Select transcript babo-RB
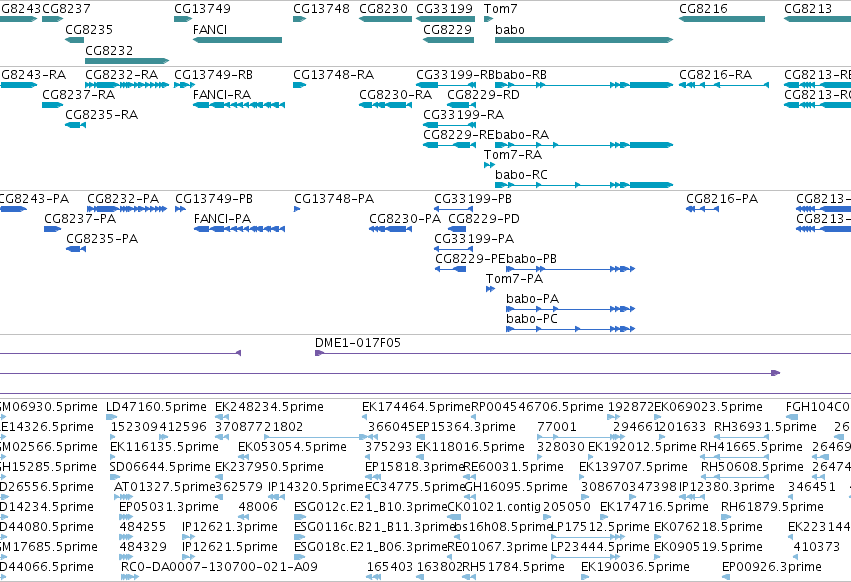The image size is (851, 582). coord(521,74)
